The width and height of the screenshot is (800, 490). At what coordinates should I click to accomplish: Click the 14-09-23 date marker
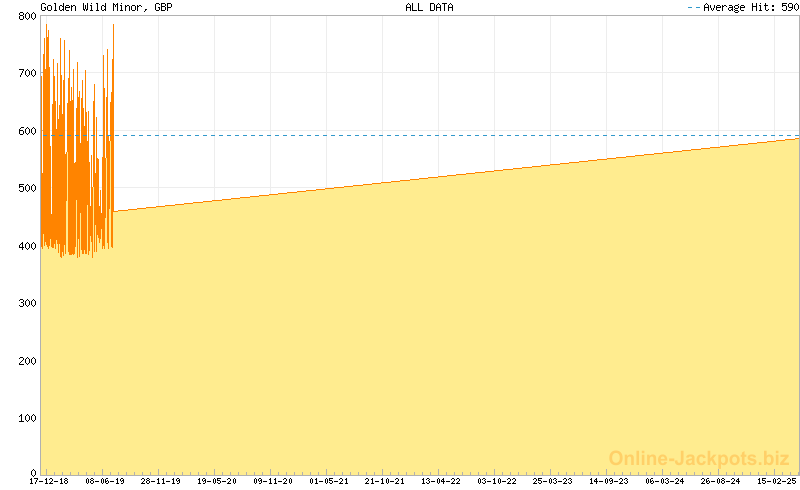[609, 481]
